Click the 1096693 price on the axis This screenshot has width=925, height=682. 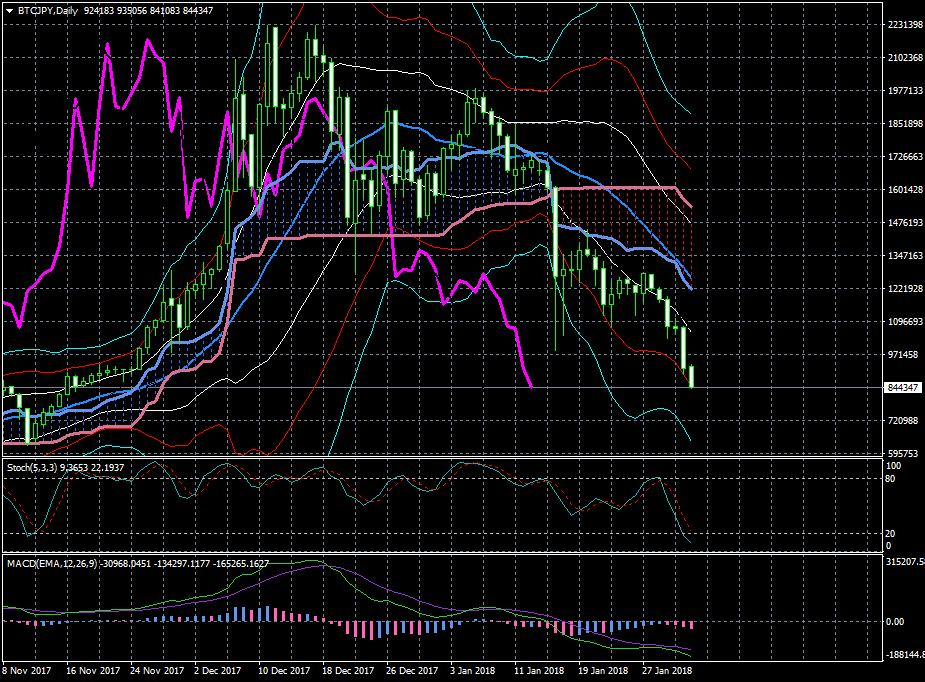pos(904,322)
